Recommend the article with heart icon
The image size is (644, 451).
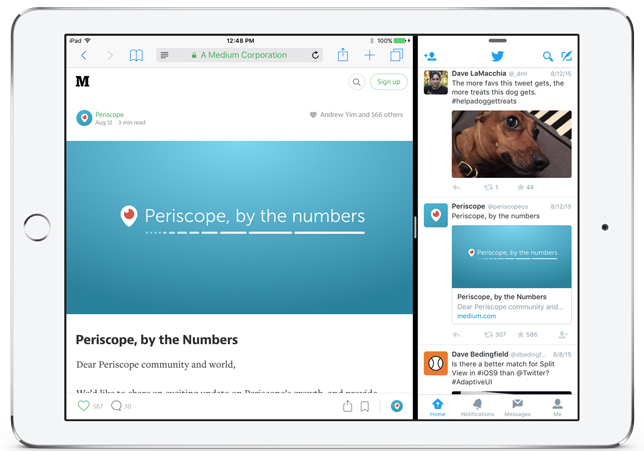[x=83, y=406]
